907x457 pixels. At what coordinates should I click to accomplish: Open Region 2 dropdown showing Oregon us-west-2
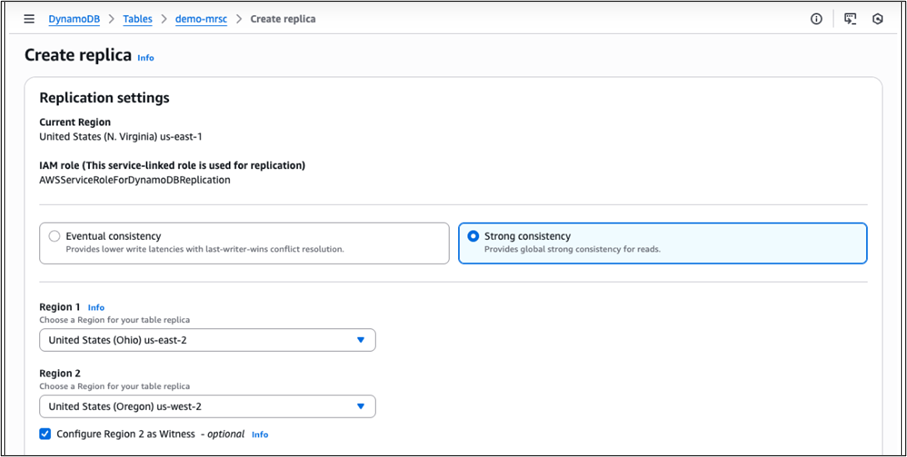click(207, 407)
